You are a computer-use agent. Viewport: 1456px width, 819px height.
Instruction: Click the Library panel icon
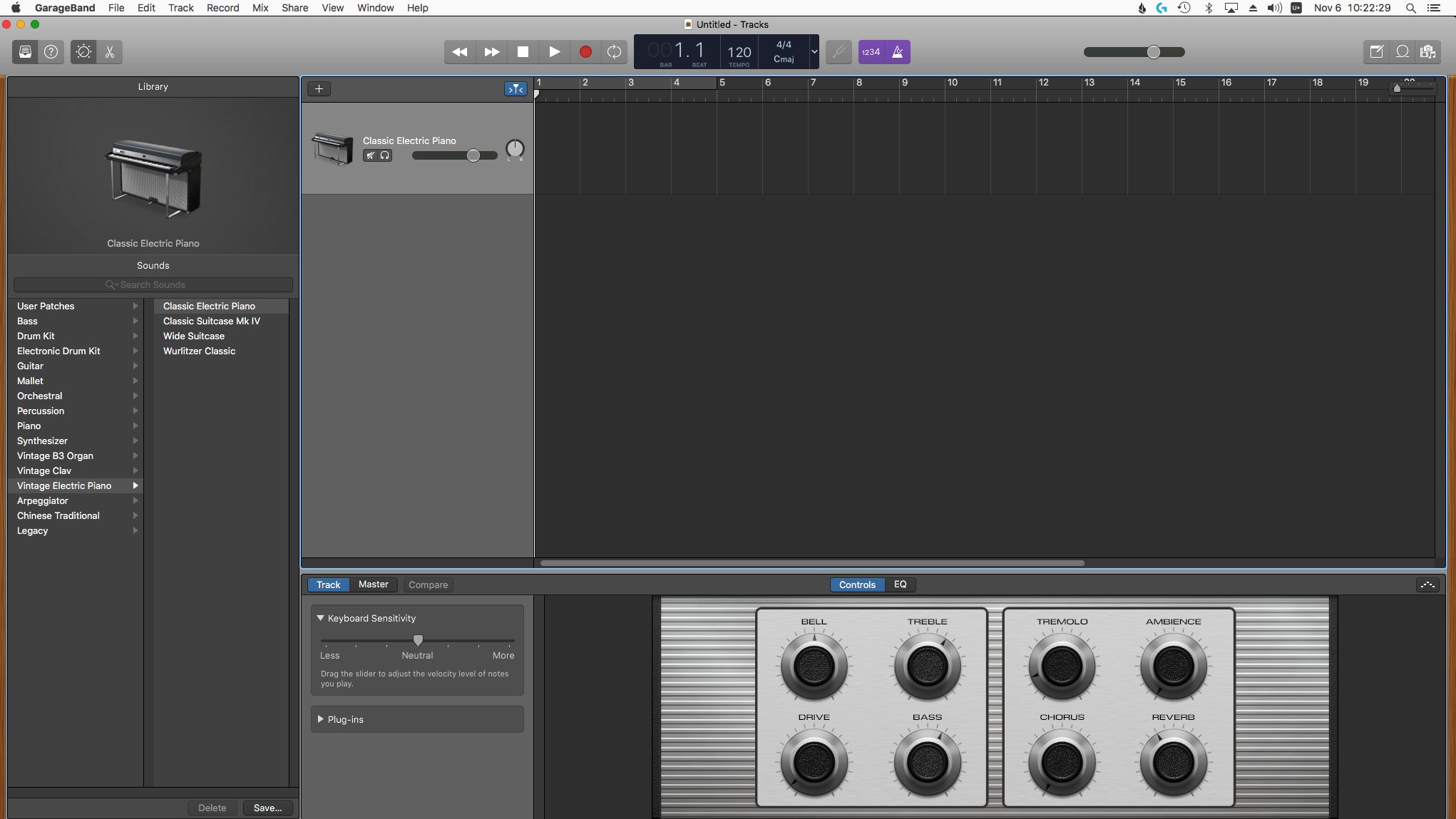[x=25, y=51]
